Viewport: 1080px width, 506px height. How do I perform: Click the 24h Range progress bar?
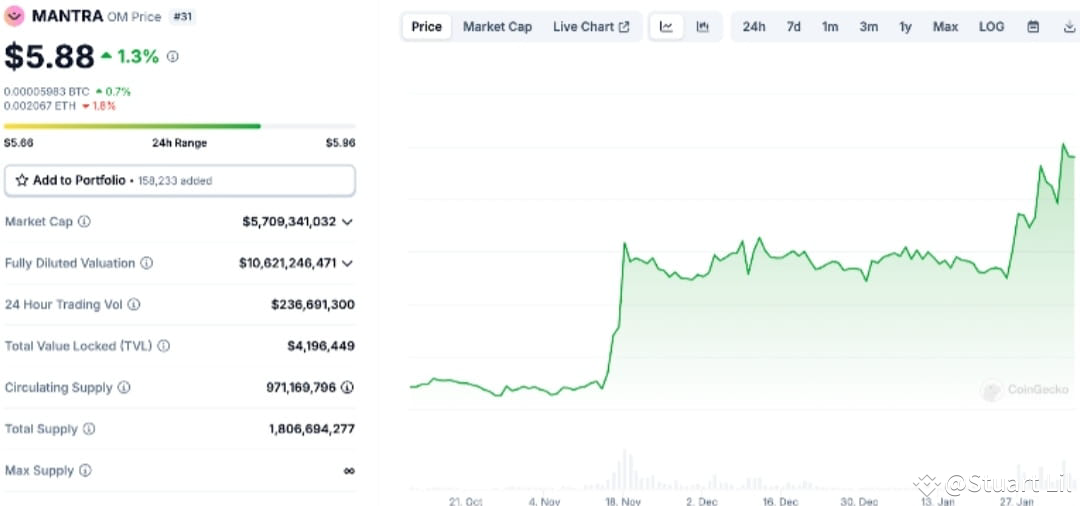(180, 126)
